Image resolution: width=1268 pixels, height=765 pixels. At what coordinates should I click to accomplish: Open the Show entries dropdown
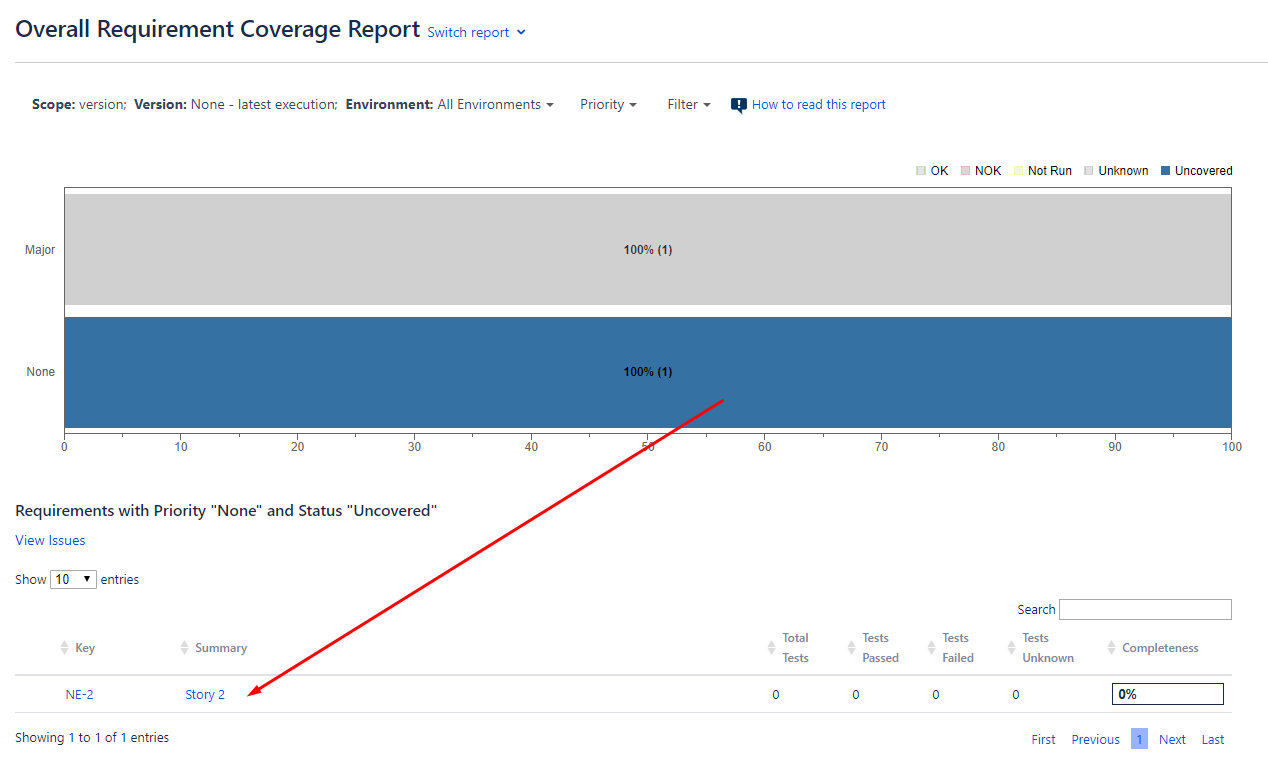71,579
